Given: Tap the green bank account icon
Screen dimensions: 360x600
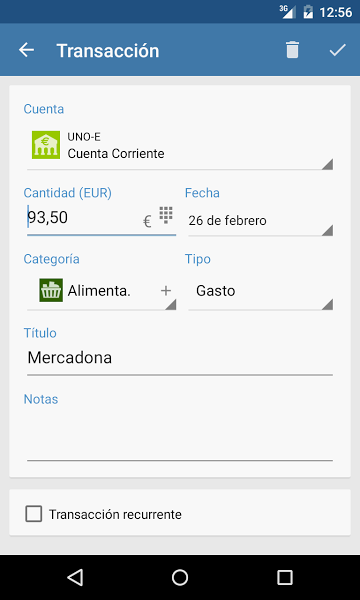Looking at the screenshot, I should 46,145.
